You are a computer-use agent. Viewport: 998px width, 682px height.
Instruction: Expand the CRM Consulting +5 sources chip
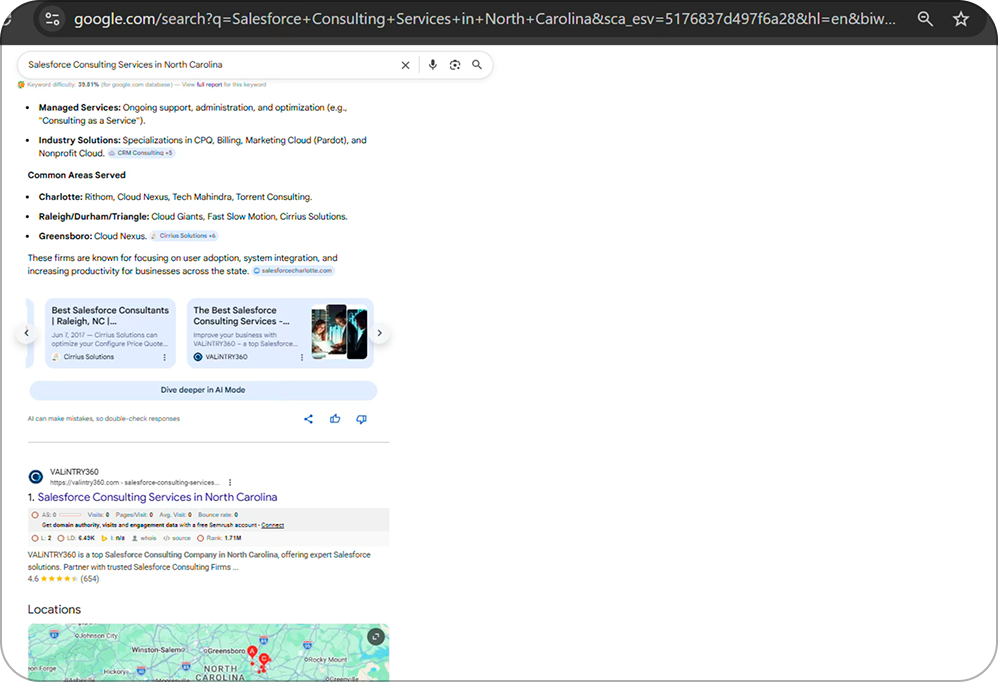(x=141, y=153)
